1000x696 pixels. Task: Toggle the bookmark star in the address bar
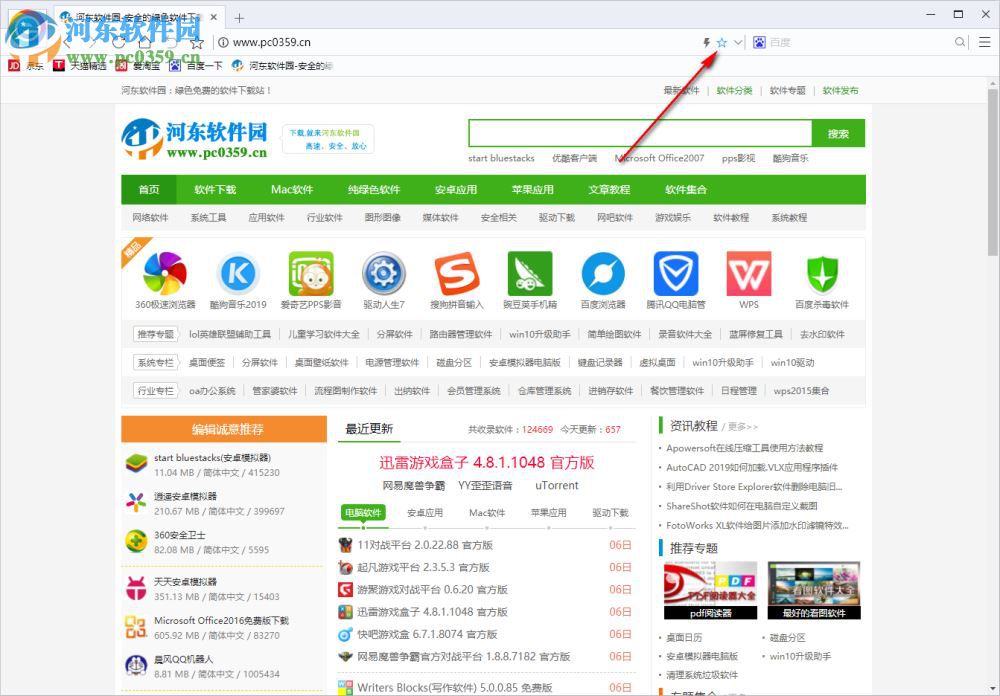[x=721, y=43]
